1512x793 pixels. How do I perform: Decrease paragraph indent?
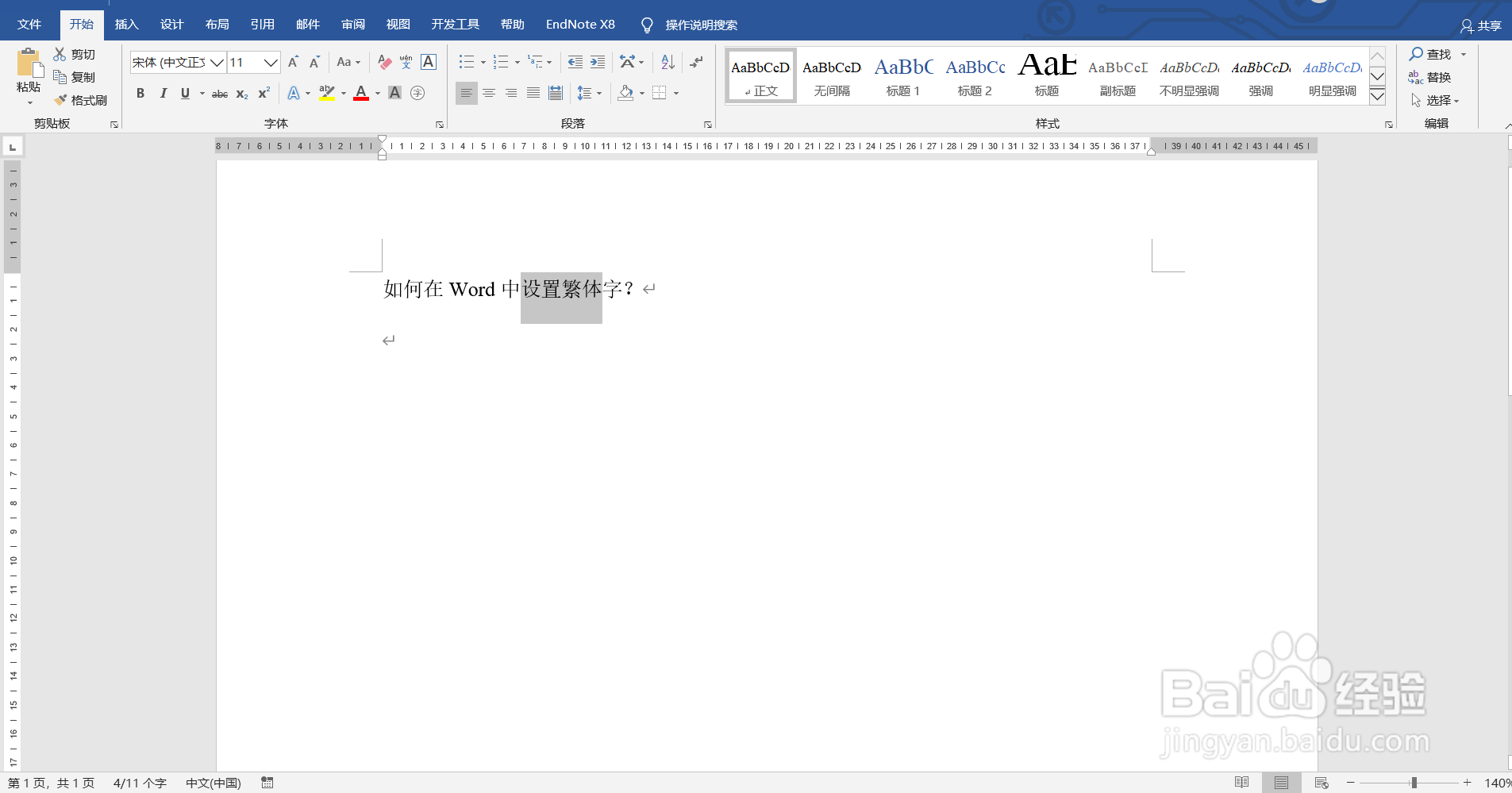575,62
